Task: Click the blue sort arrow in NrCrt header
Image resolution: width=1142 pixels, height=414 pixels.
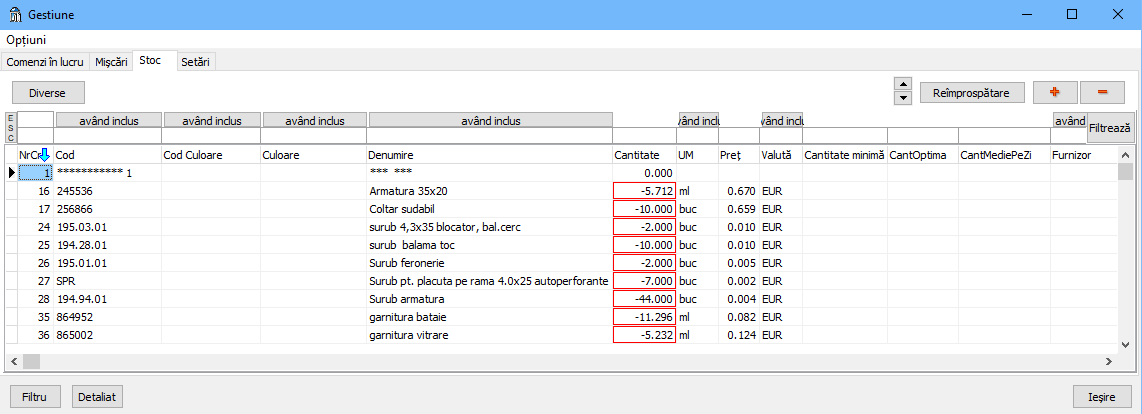Action: 44,155
